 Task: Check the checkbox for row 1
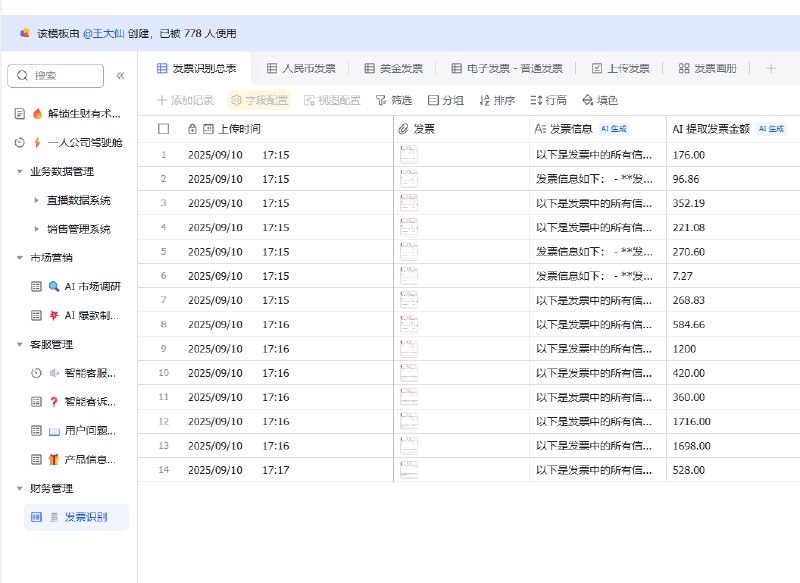coord(165,154)
